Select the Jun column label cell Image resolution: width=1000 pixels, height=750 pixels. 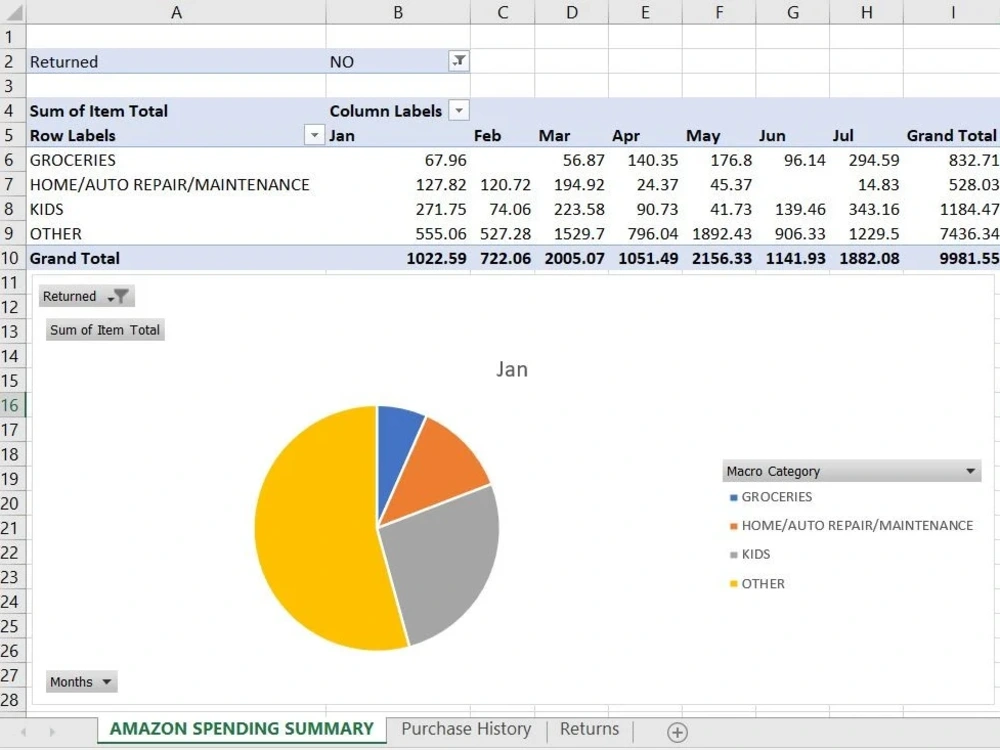793,135
